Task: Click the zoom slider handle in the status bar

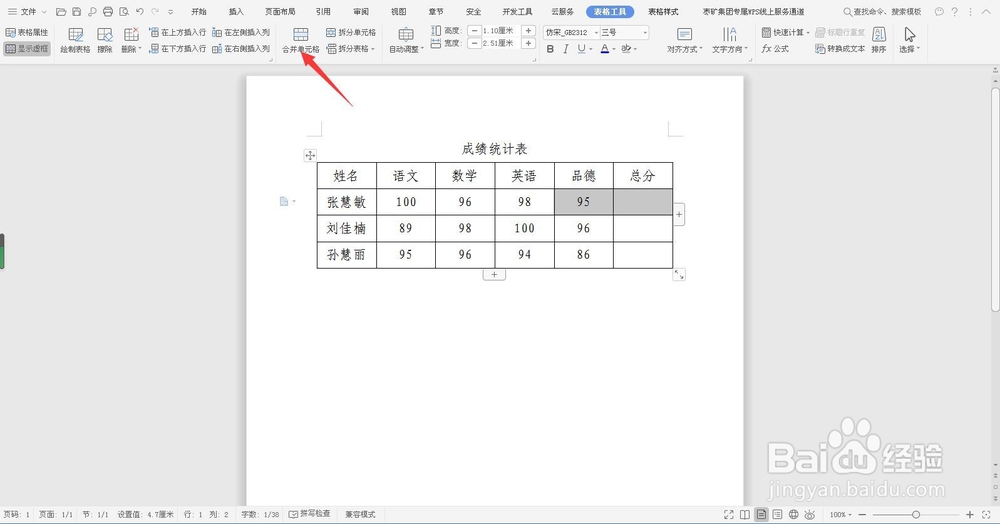Action: point(916,514)
